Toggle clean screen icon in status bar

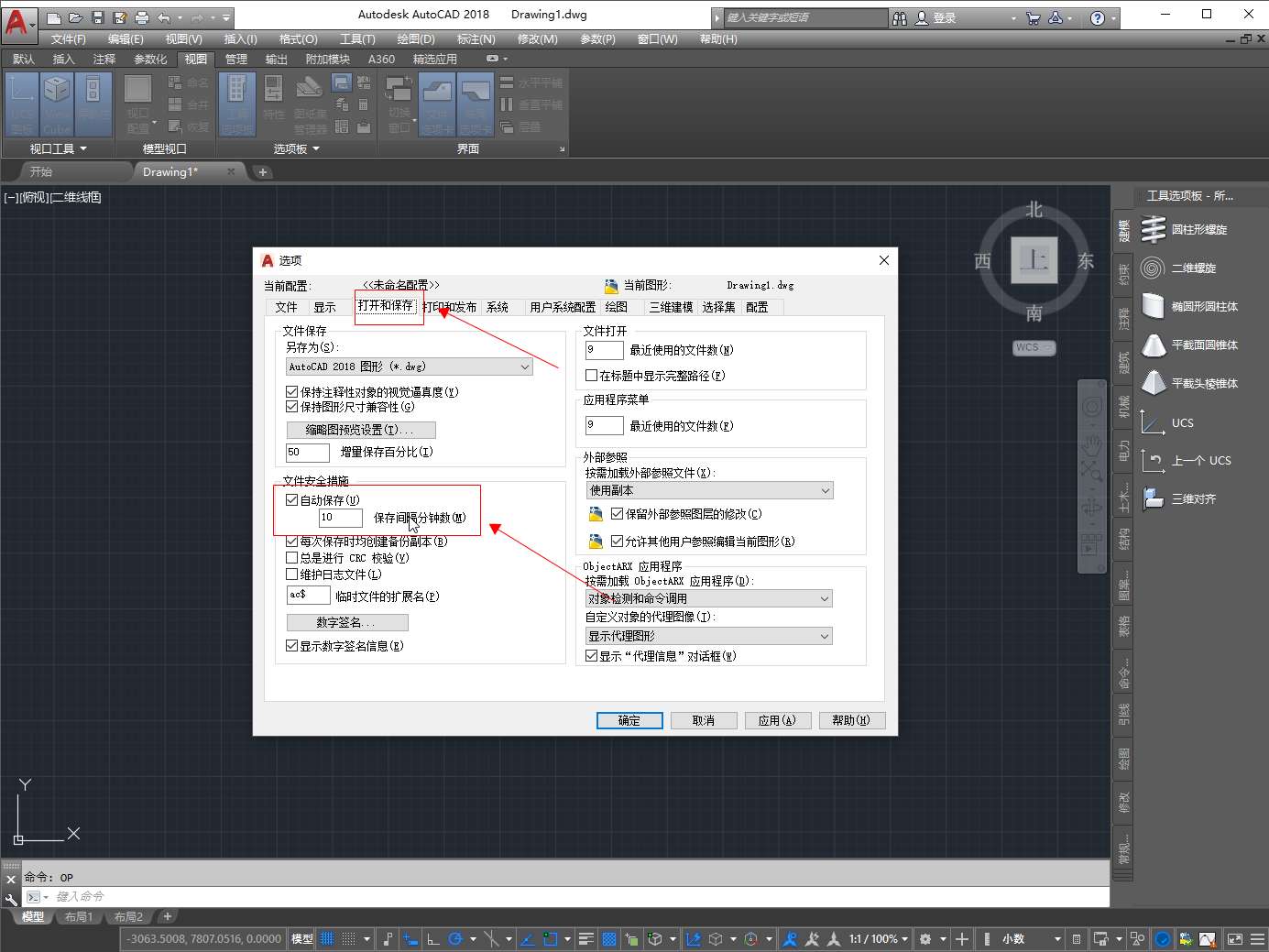pos(1235,939)
